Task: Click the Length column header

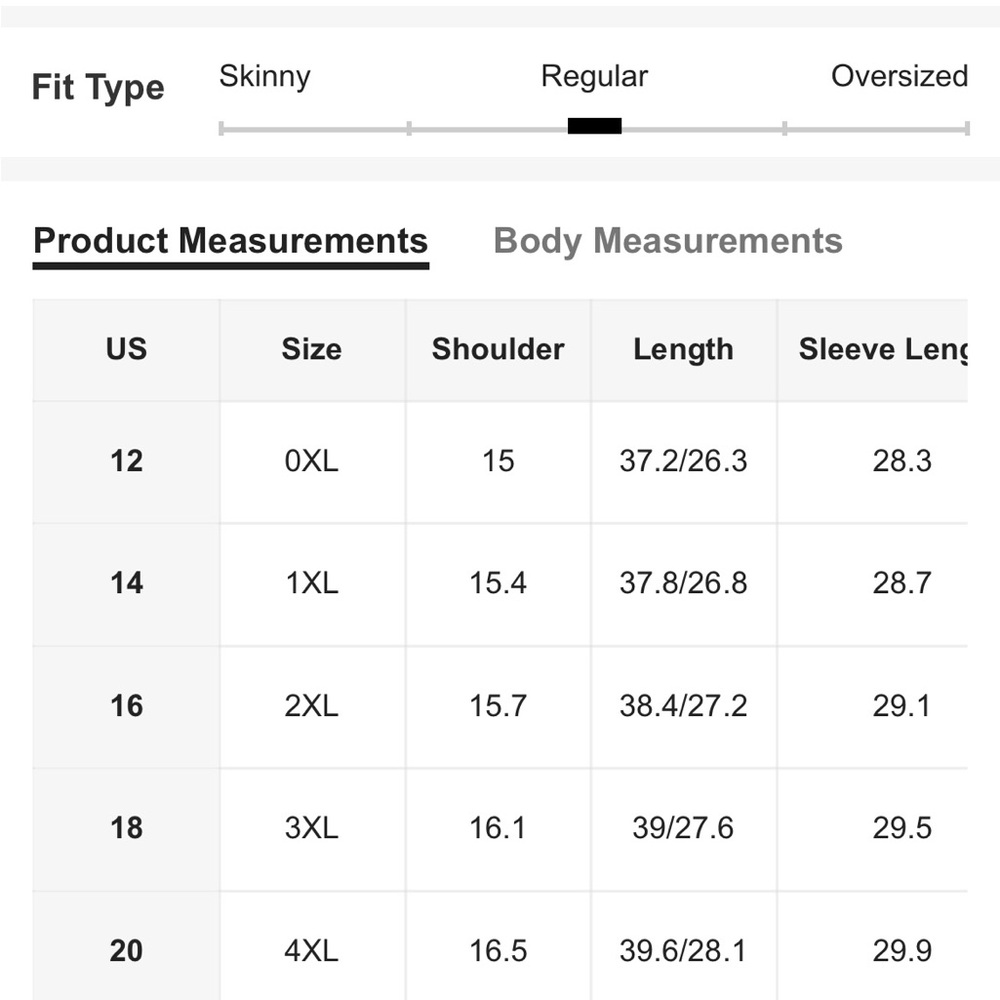Action: [x=684, y=349]
